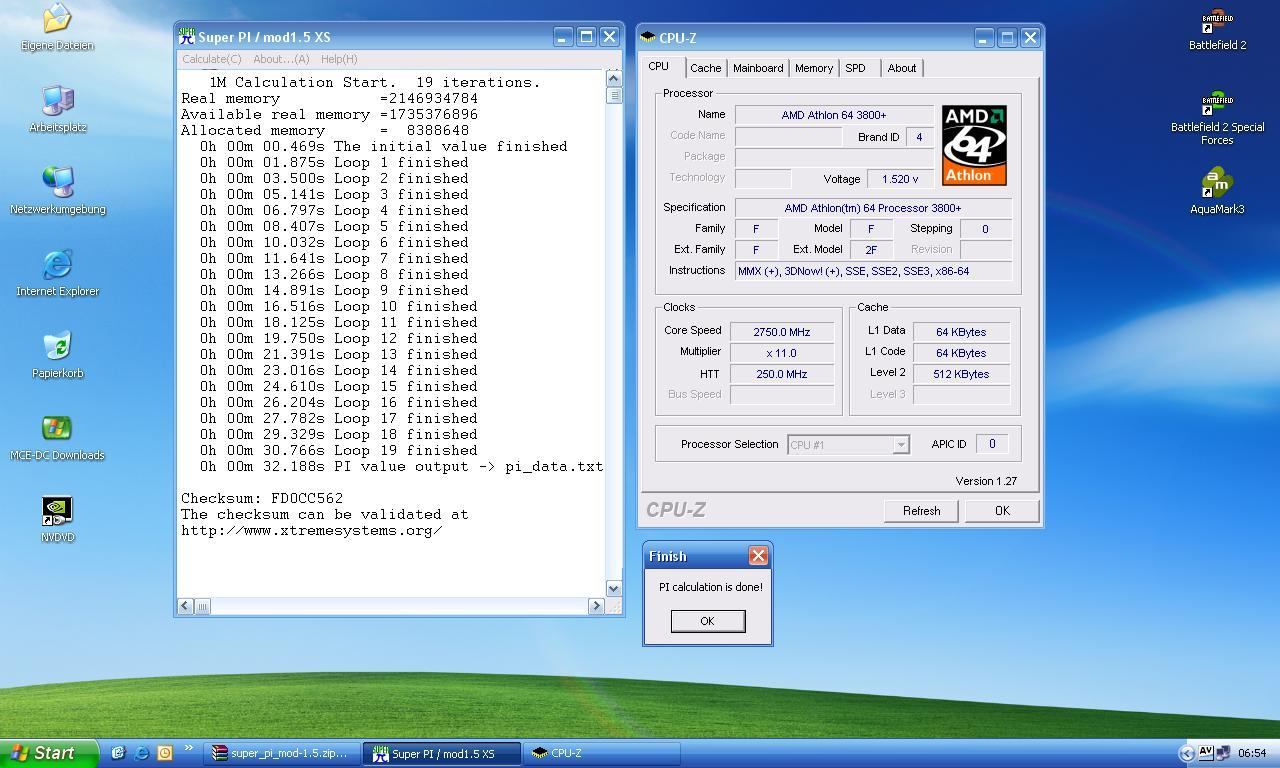Open Internet Explorer from the quick launch bar
1280x768 pixels.
[x=141, y=753]
